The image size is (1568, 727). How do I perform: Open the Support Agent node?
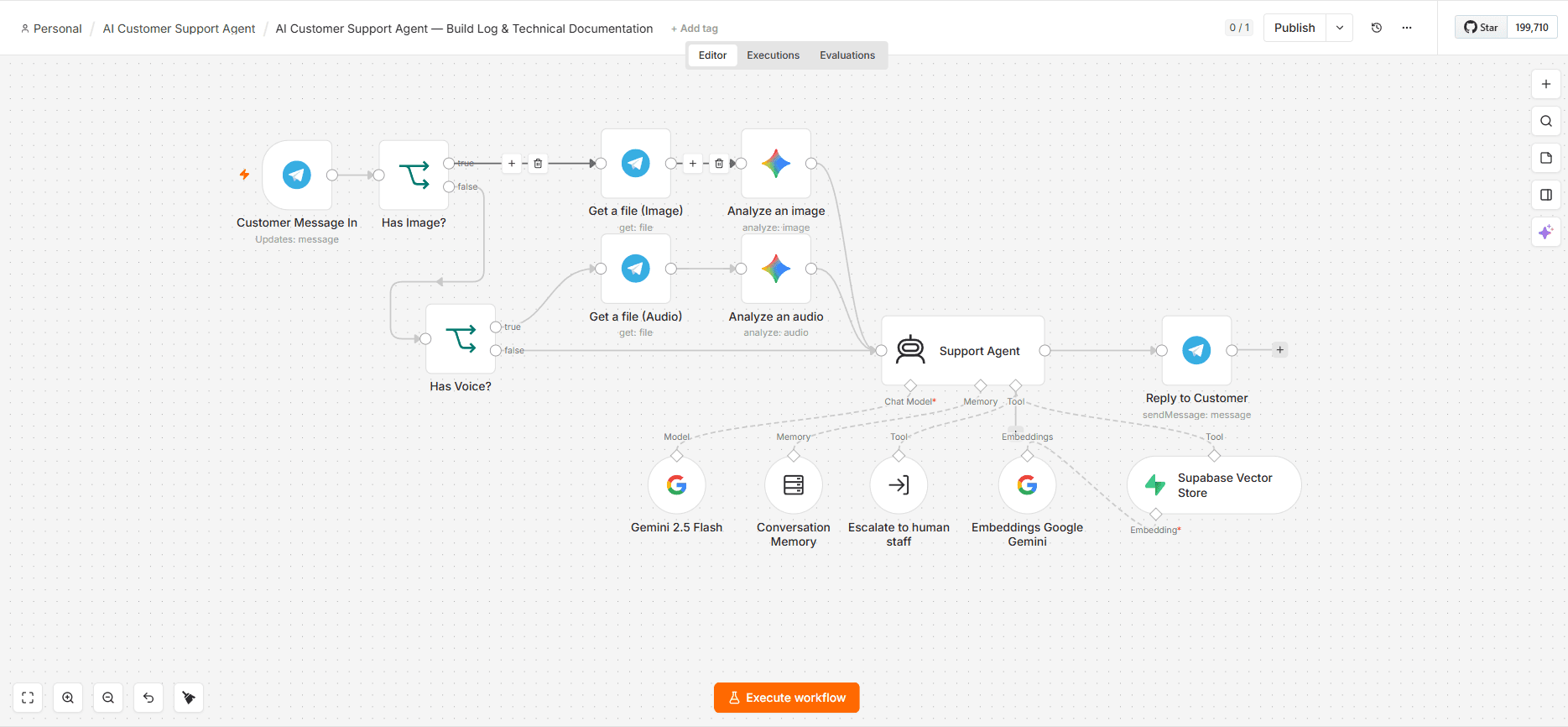tap(963, 350)
